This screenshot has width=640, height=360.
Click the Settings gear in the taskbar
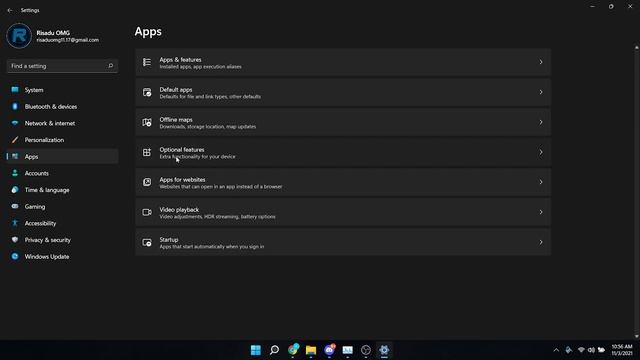[384, 350]
